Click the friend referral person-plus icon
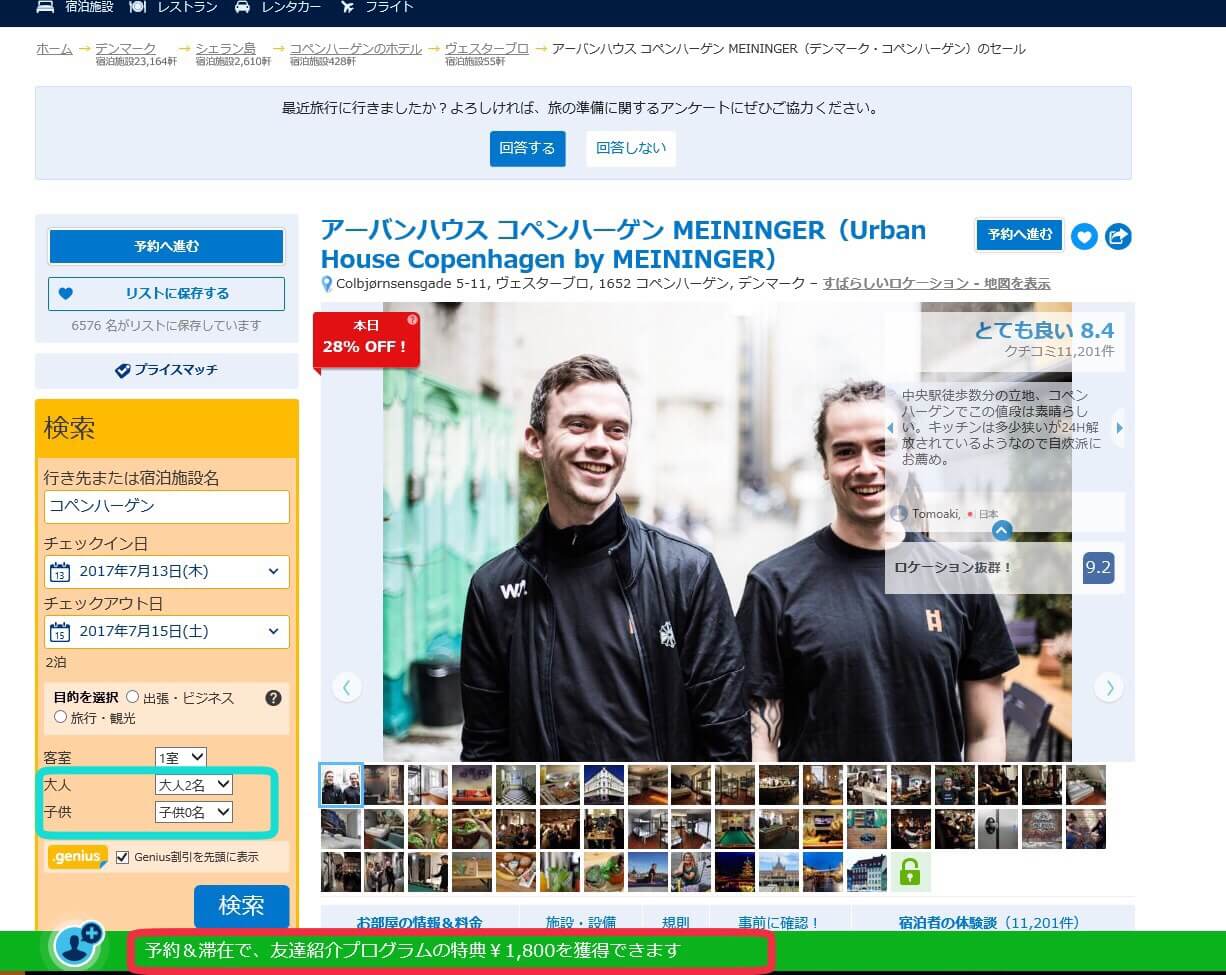The width and height of the screenshot is (1226, 975). (78, 945)
